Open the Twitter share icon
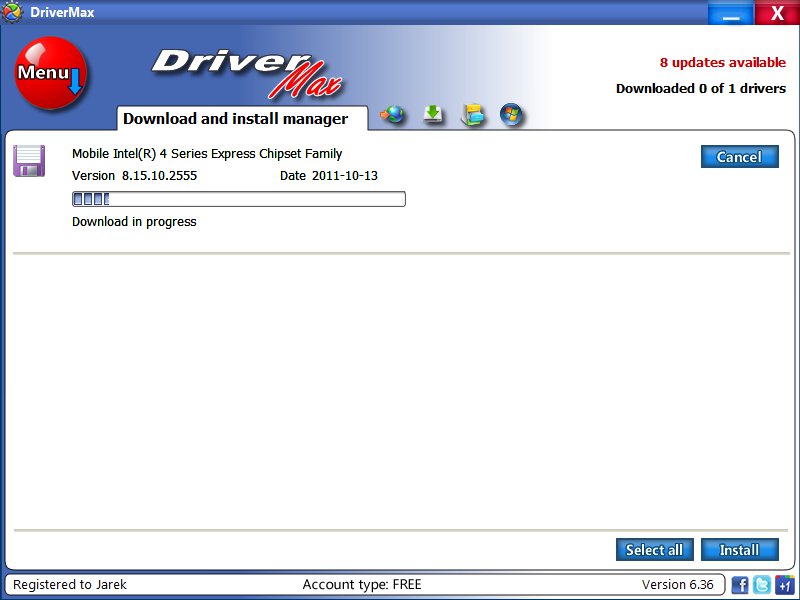The height and width of the screenshot is (600, 800). tap(762, 584)
